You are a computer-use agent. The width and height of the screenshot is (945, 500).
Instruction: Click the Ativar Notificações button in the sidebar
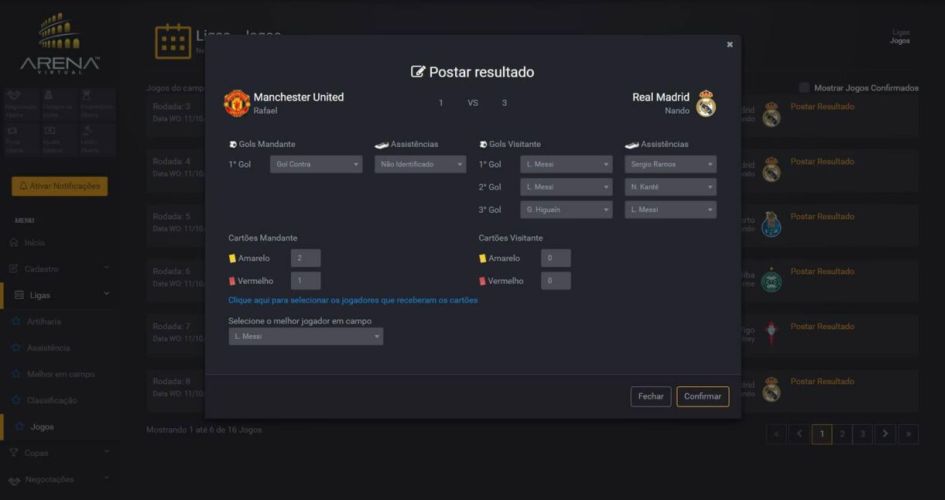[x=60, y=186]
